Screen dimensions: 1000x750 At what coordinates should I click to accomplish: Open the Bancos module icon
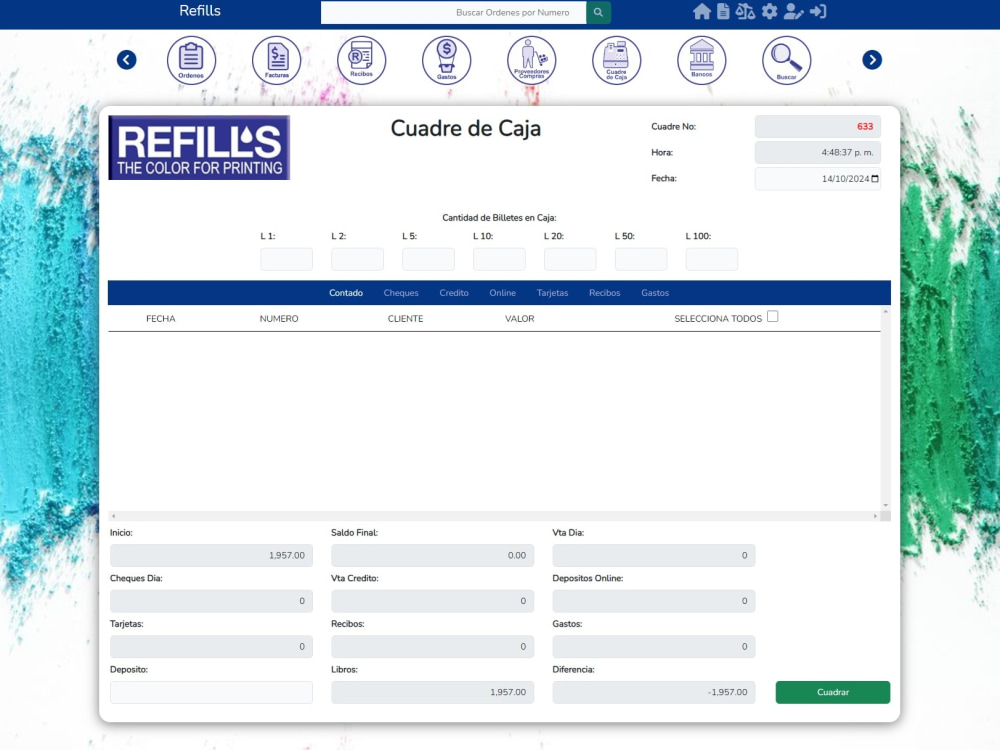point(702,60)
